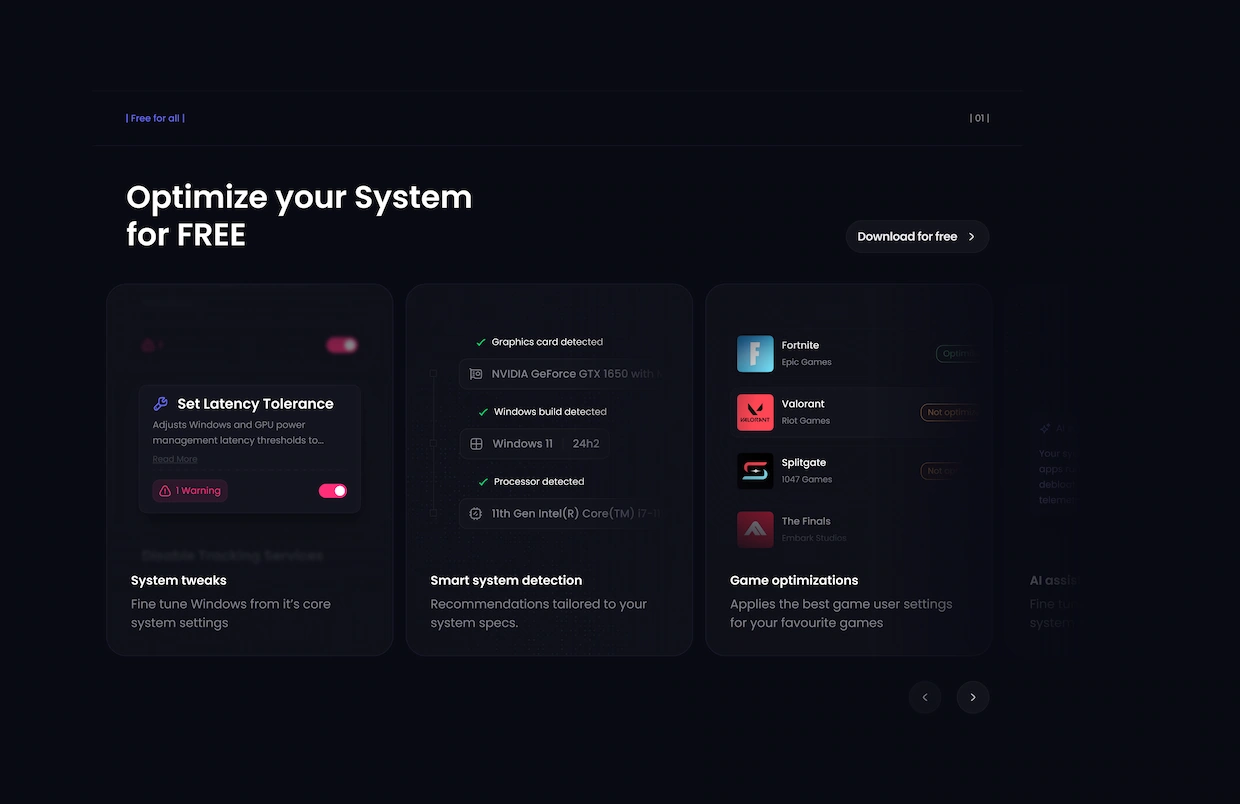This screenshot has width=1240, height=804.
Task: Toggle the Set Latency Tolerance switch
Action: (333, 491)
